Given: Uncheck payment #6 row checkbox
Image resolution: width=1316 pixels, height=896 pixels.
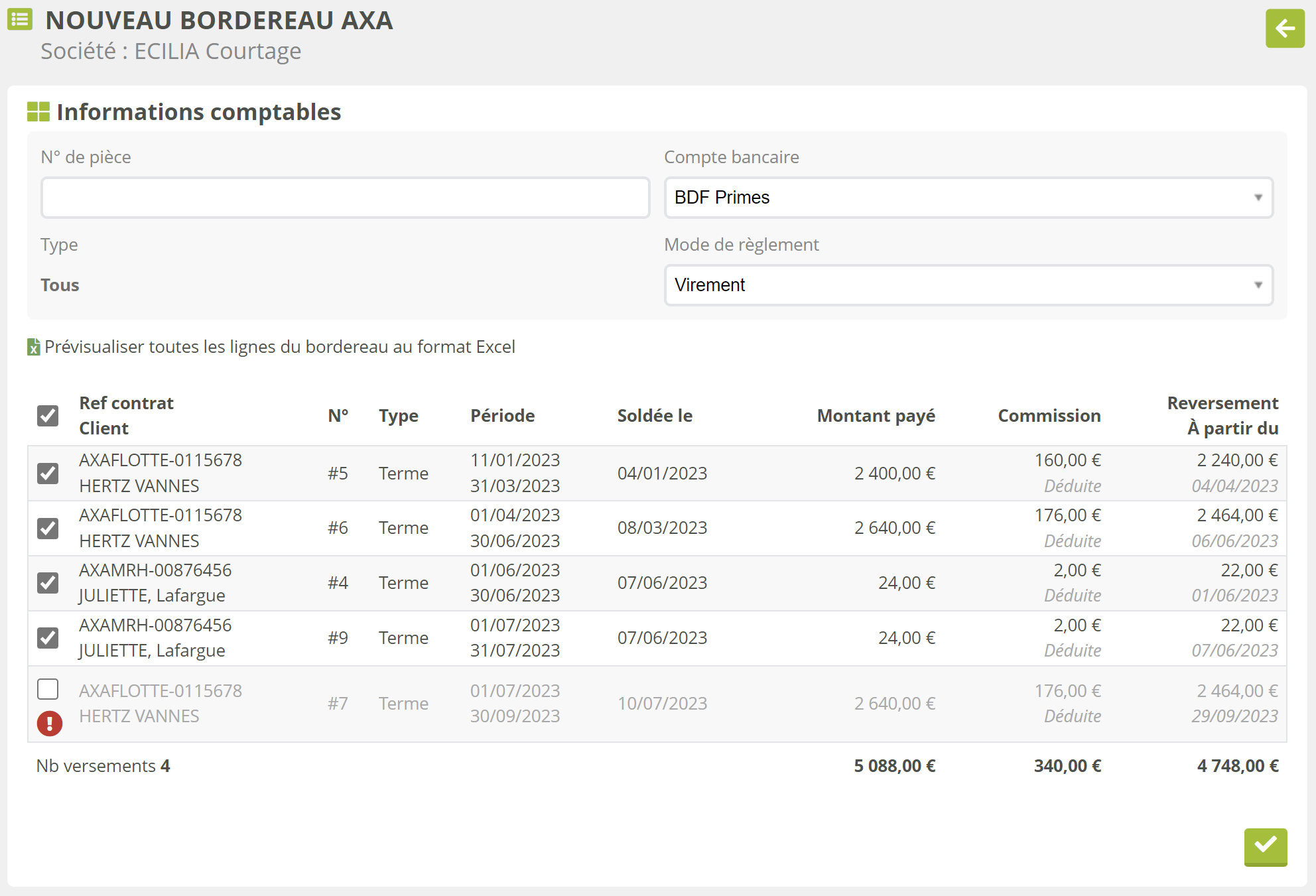Looking at the screenshot, I should point(48,529).
